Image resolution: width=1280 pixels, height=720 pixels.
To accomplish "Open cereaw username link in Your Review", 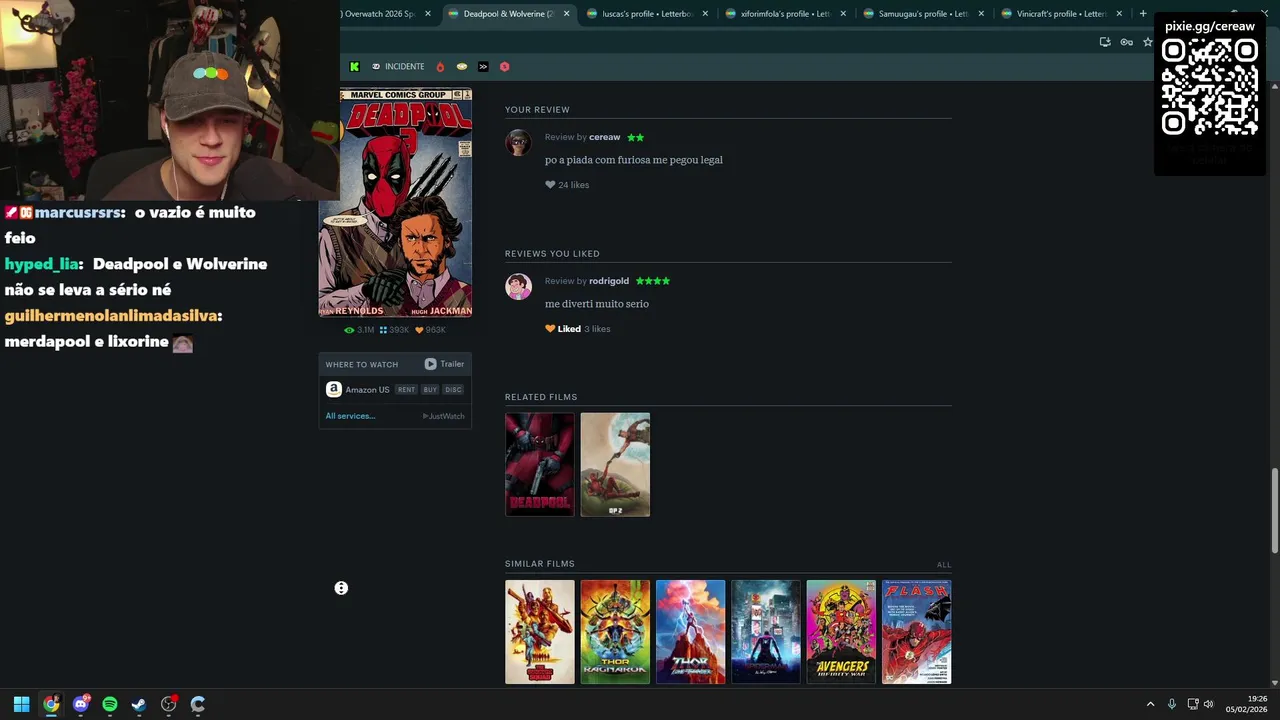I will tap(604, 137).
